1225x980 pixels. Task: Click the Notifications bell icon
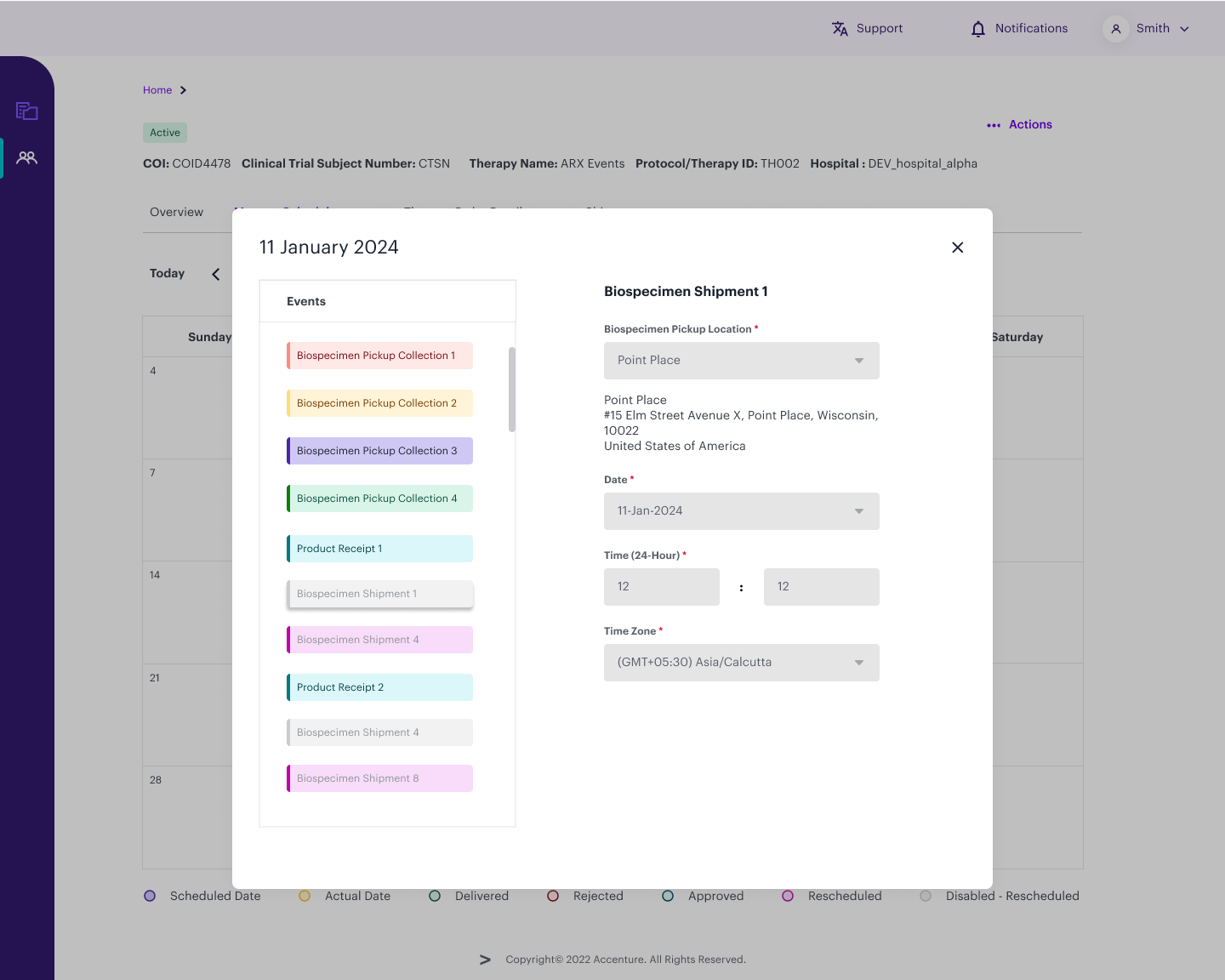977,28
